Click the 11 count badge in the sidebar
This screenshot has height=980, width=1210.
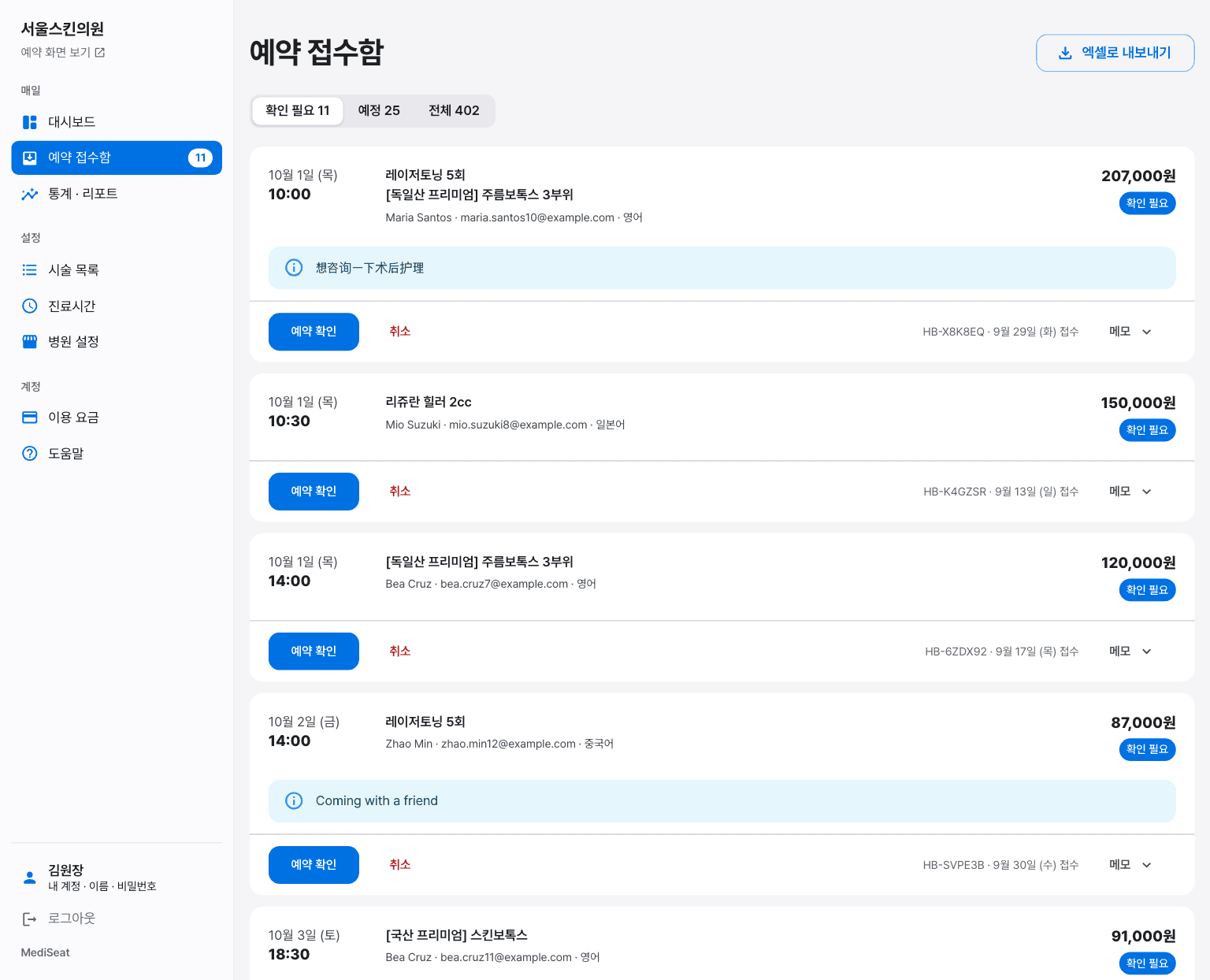click(x=200, y=158)
